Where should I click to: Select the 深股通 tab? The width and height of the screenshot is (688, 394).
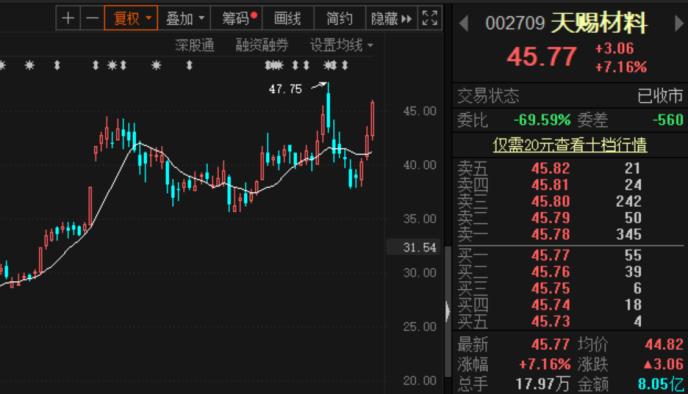pos(194,45)
